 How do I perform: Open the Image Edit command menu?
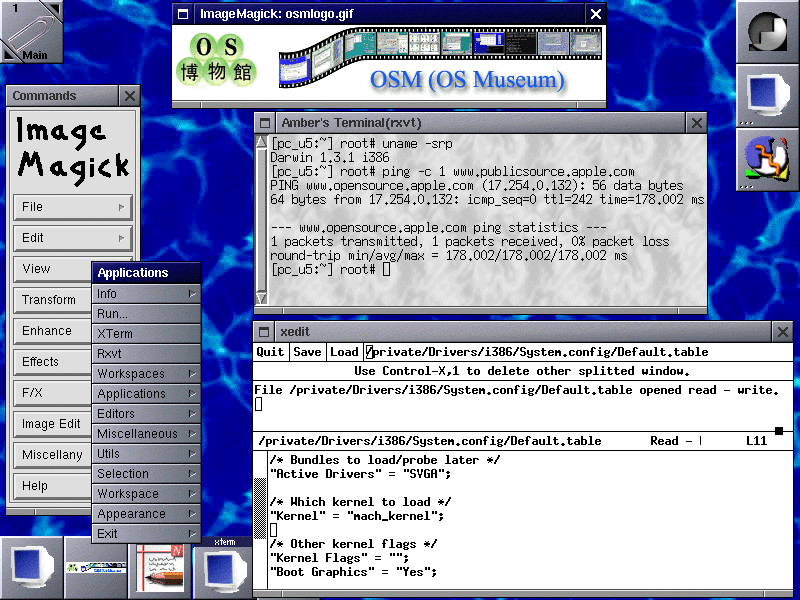(x=53, y=424)
